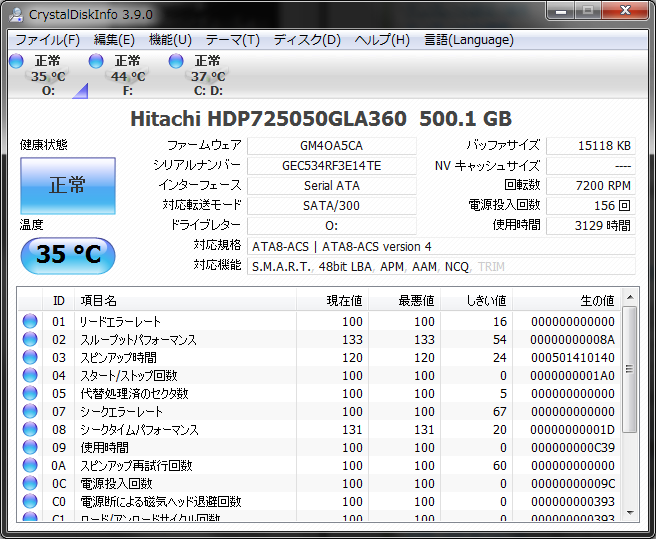Click rotation field 7200 RPM
This screenshot has width=656, height=539.
(x=591, y=185)
